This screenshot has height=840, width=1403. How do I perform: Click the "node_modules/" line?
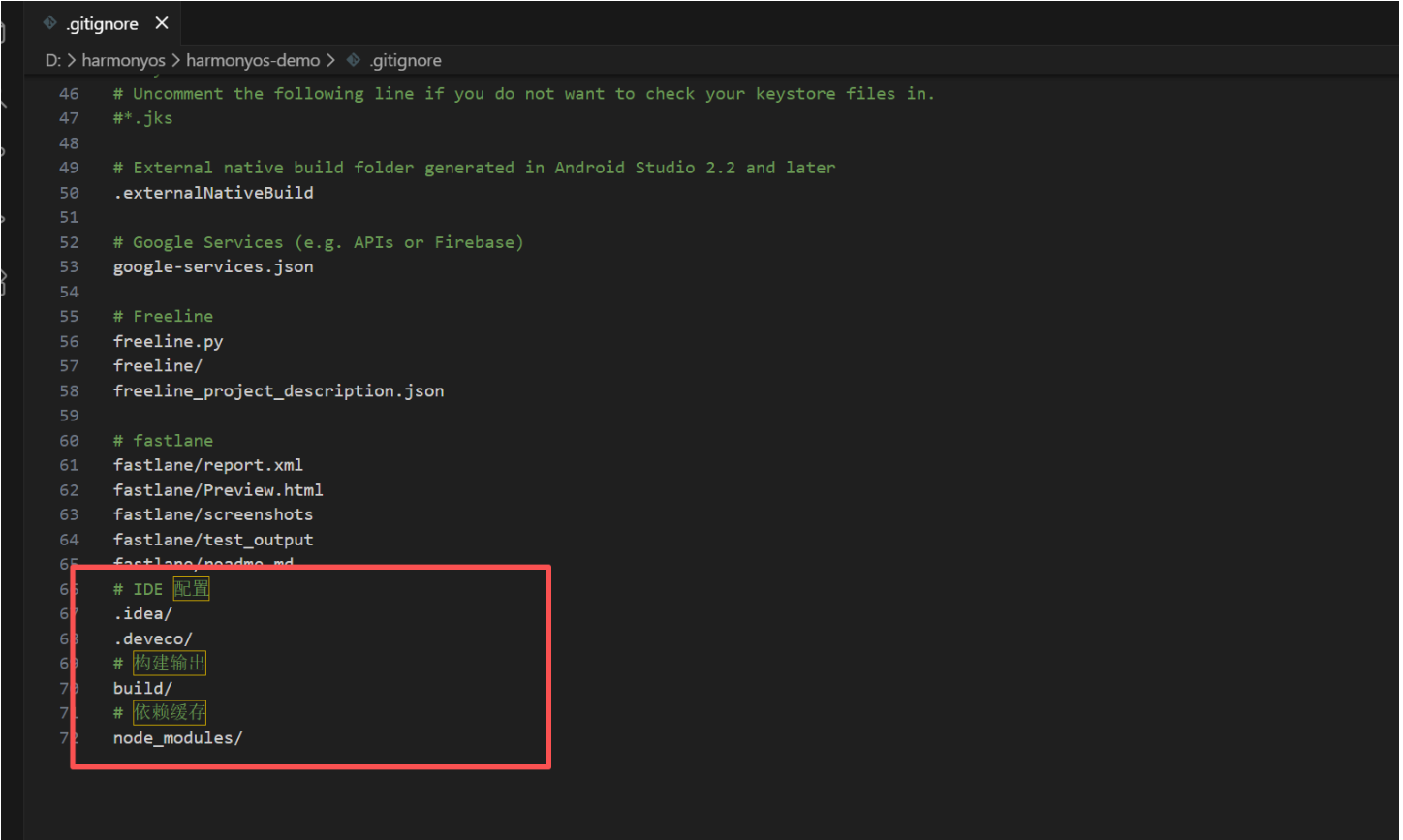[178, 737]
